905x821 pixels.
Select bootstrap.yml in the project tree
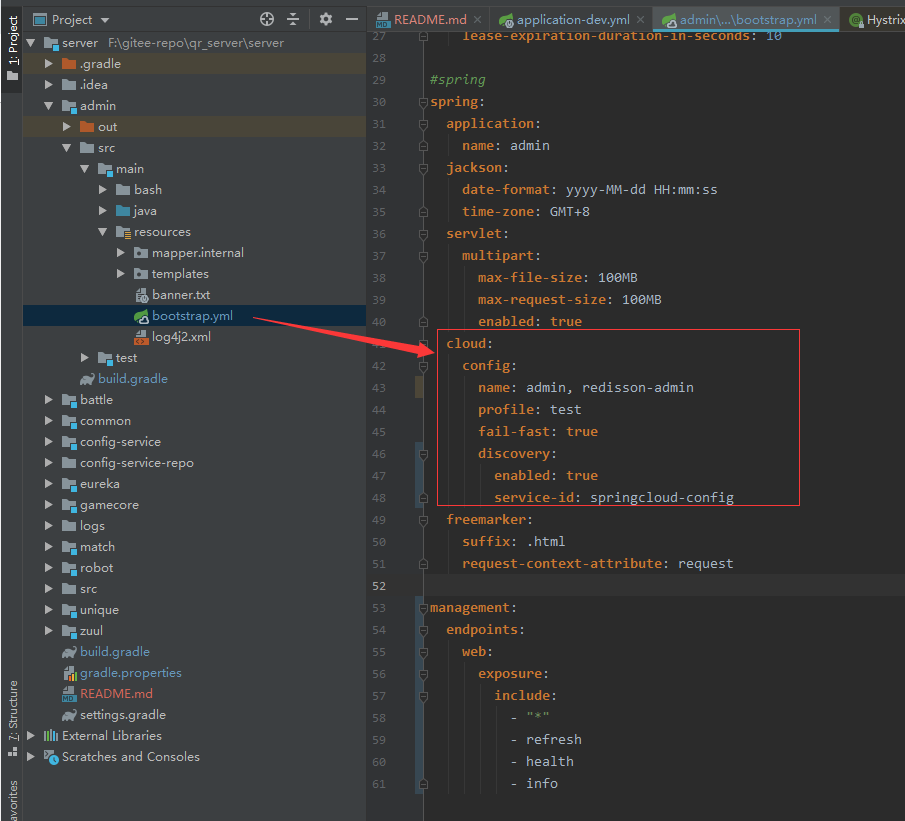point(192,316)
